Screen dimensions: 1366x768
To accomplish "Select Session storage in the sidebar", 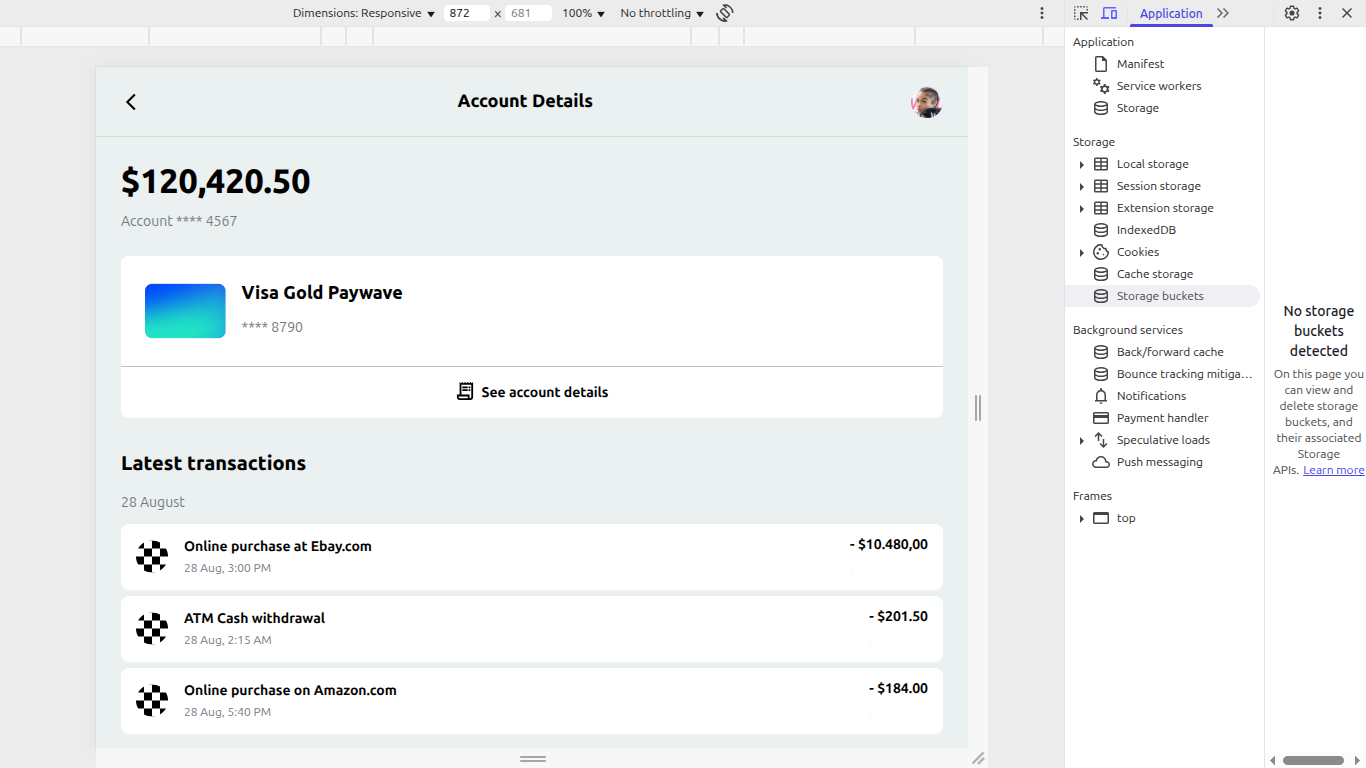I will click(1158, 186).
